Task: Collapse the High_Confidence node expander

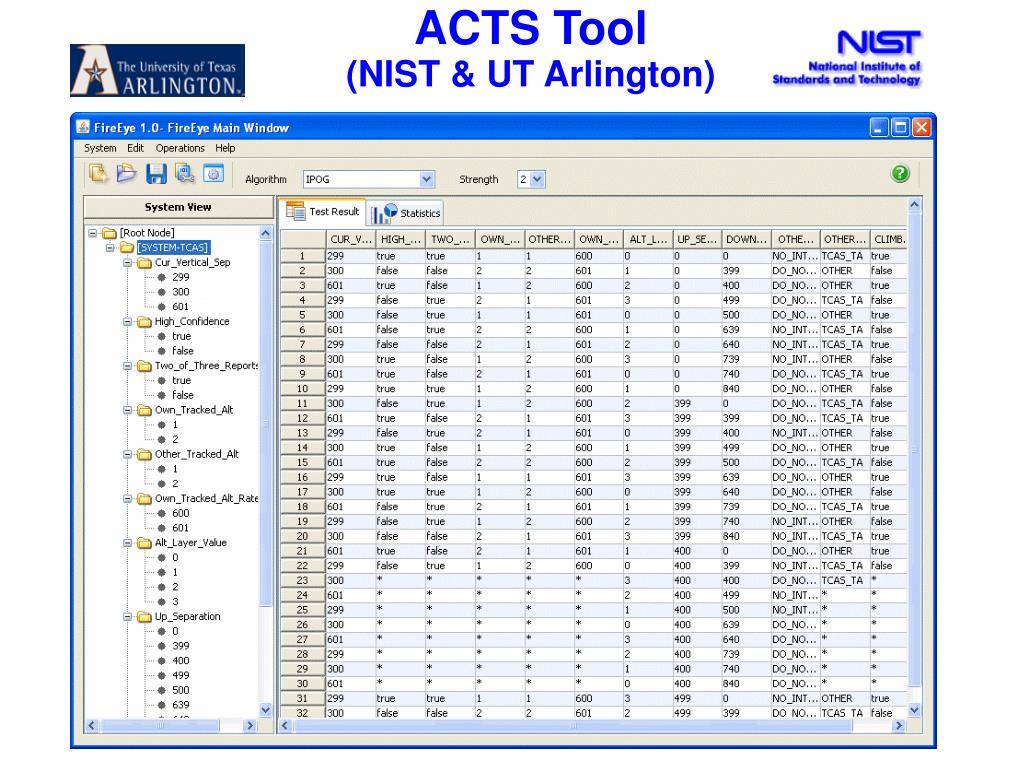Action: (x=128, y=322)
